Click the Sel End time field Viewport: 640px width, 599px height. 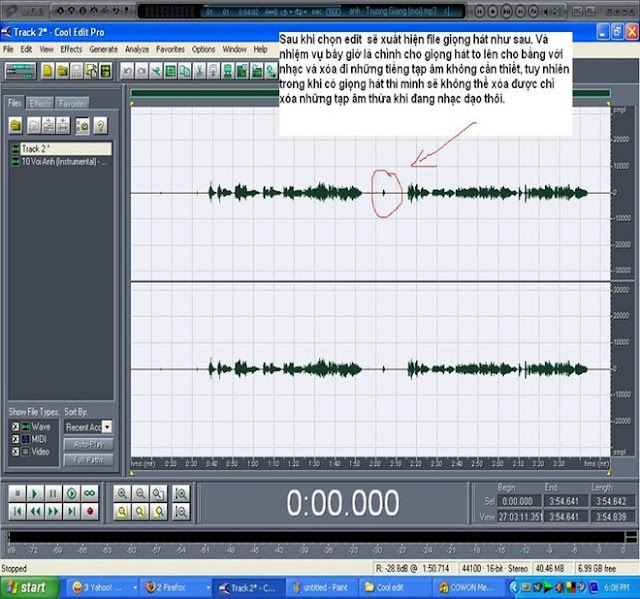[565, 501]
